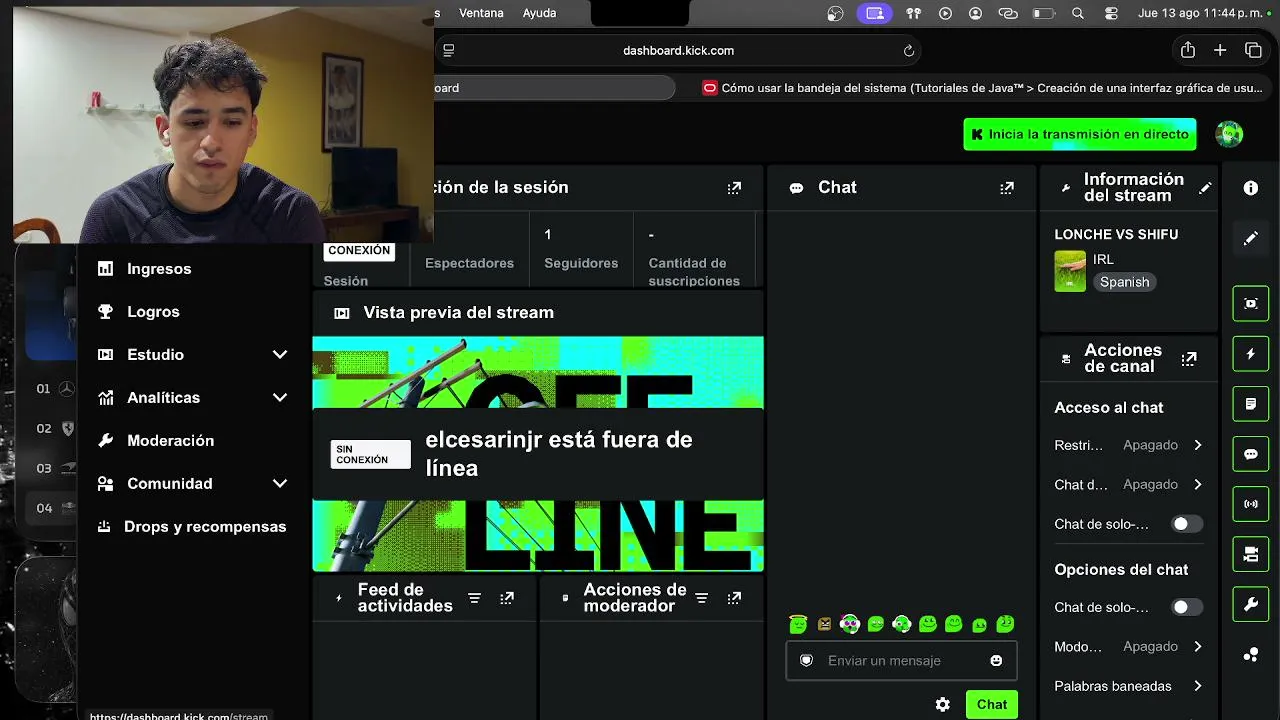This screenshot has height=720, width=1280.
Task: Open the Restri... chat access setting
Action: (1128, 445)
